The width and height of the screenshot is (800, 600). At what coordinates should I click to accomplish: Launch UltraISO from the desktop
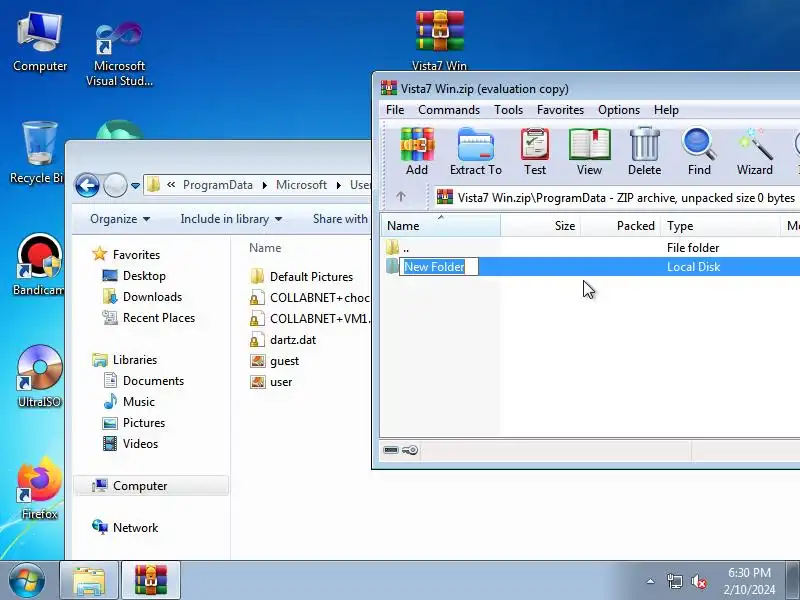tap(39, 377)
